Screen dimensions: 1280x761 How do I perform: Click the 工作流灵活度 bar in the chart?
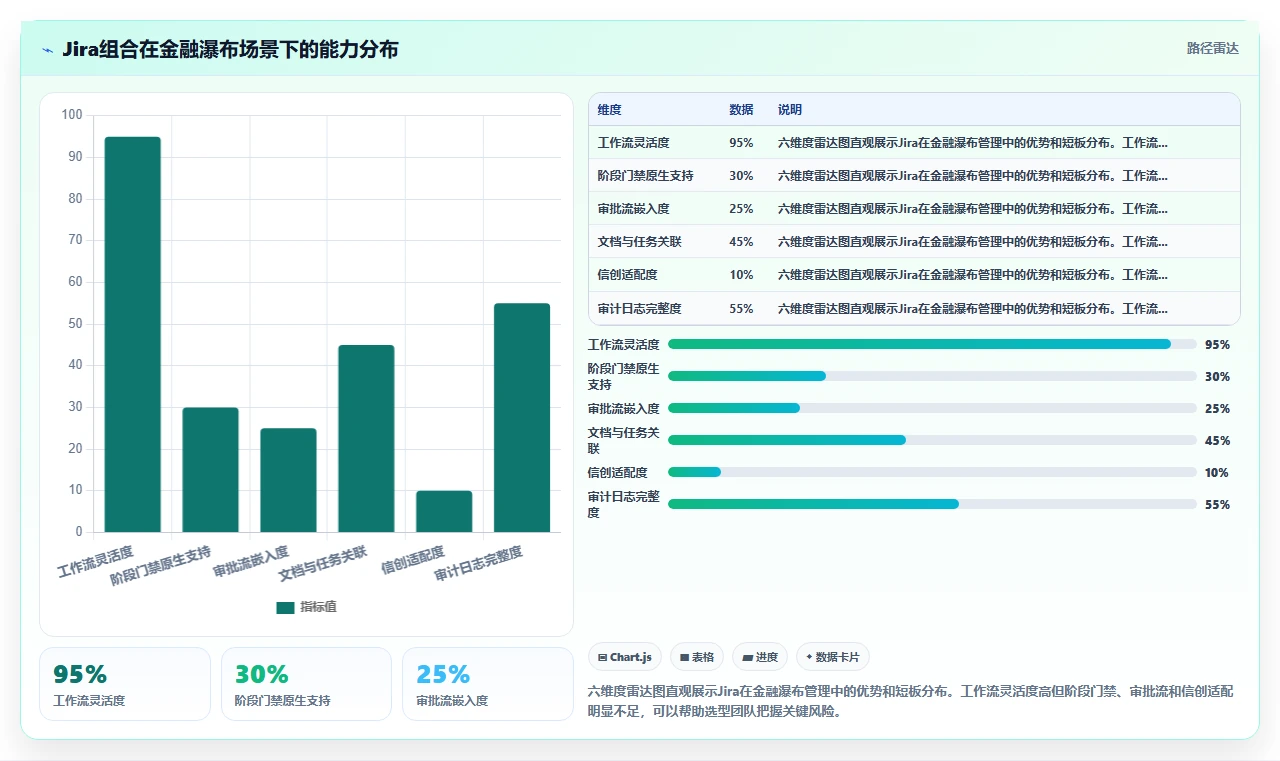tap(133, 334)
